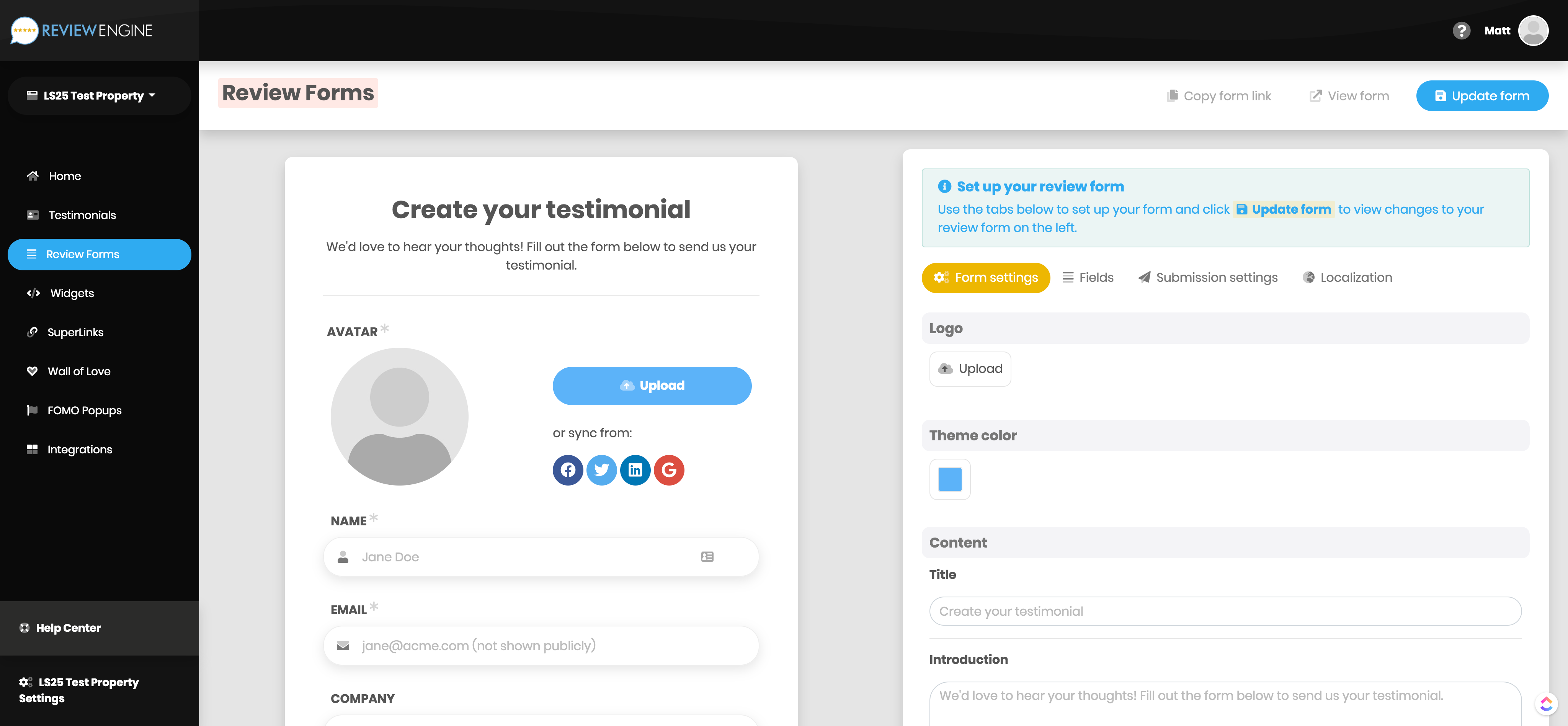This screenshot has height=726, width=1568.
Task: Open the Help Center
Action: point(99,628)
